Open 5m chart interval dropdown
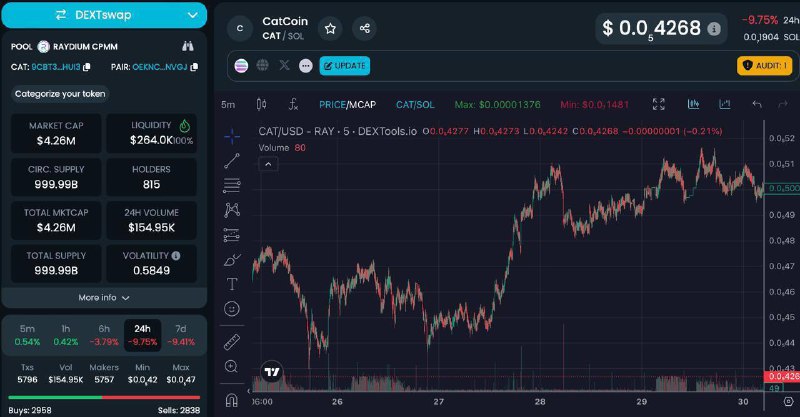Screen dimensions: 800x417 (228, 105)
